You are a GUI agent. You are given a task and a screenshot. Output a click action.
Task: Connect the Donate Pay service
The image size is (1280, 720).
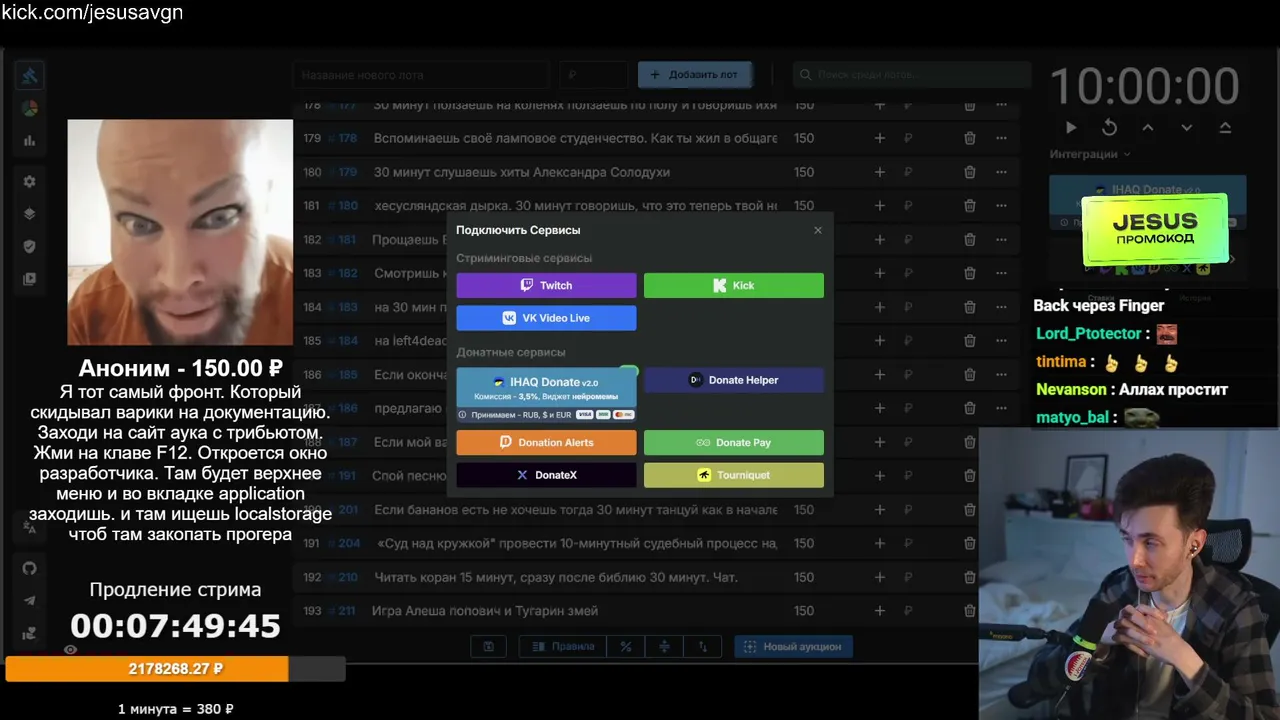pos(734,442)
